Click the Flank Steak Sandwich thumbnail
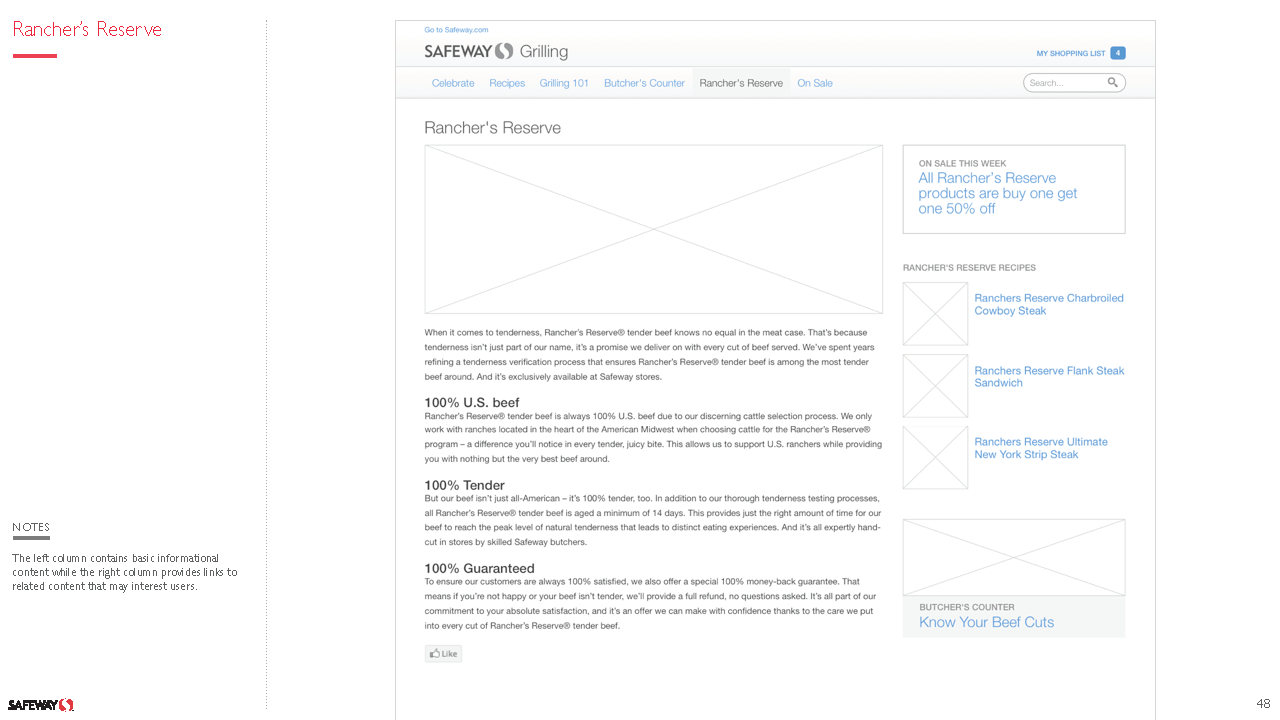The width and height of the screenshot is (1280, 720). (x=935, y=386)
